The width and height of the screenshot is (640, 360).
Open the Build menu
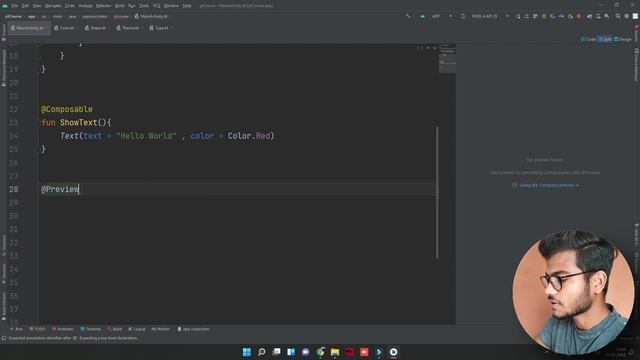point(120,6)
